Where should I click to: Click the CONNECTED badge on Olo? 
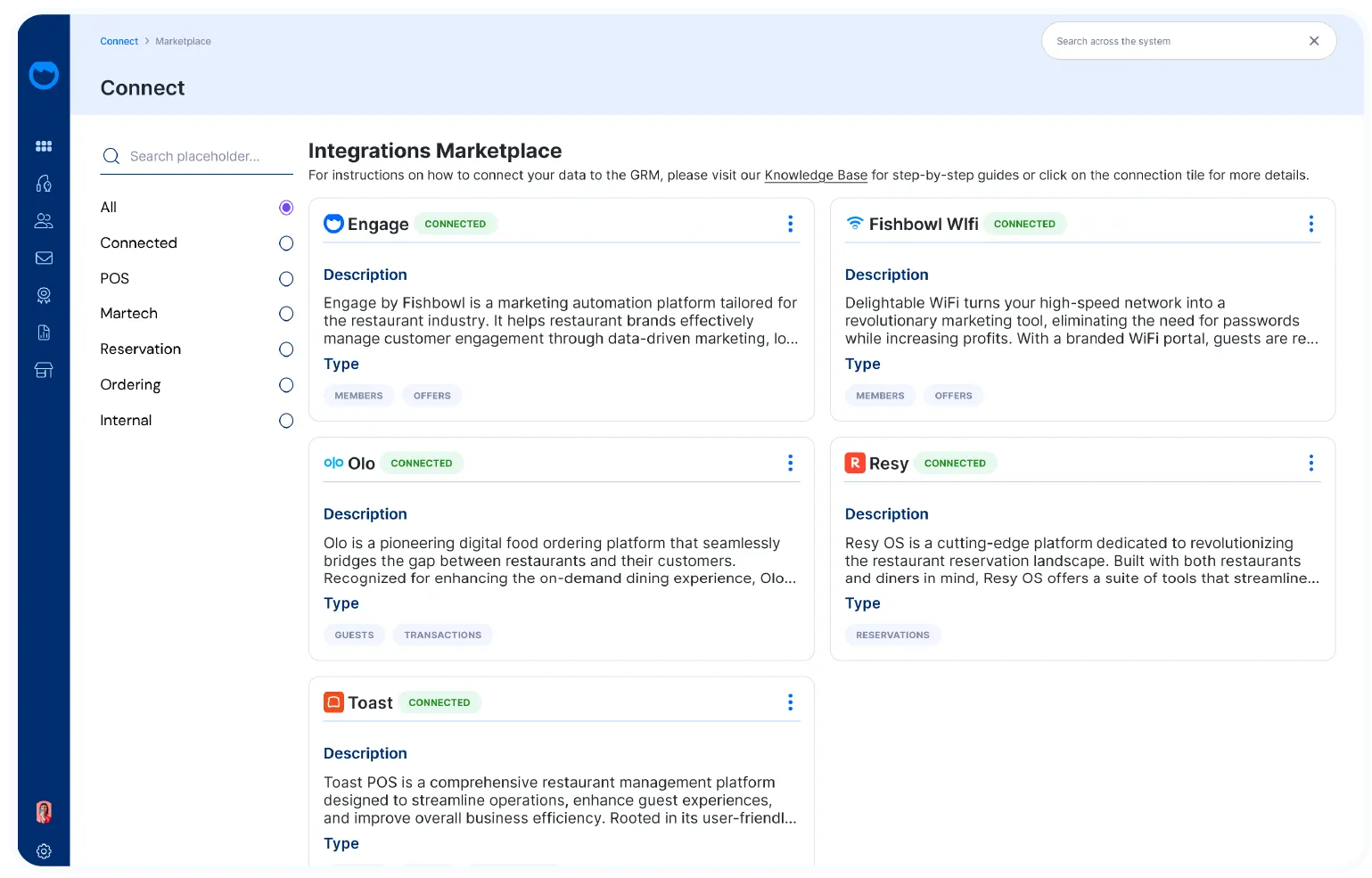pos(422,463)
